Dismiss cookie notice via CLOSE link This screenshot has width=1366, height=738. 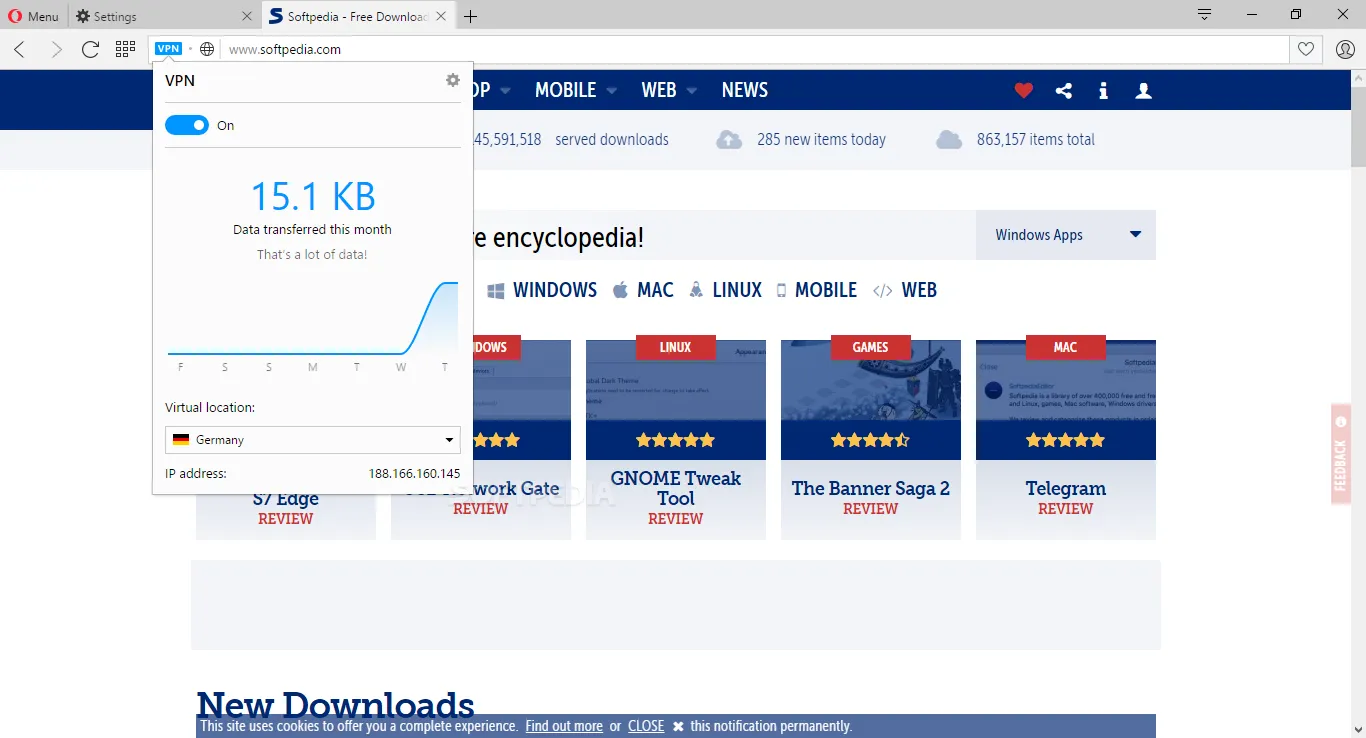pos(645,726)
